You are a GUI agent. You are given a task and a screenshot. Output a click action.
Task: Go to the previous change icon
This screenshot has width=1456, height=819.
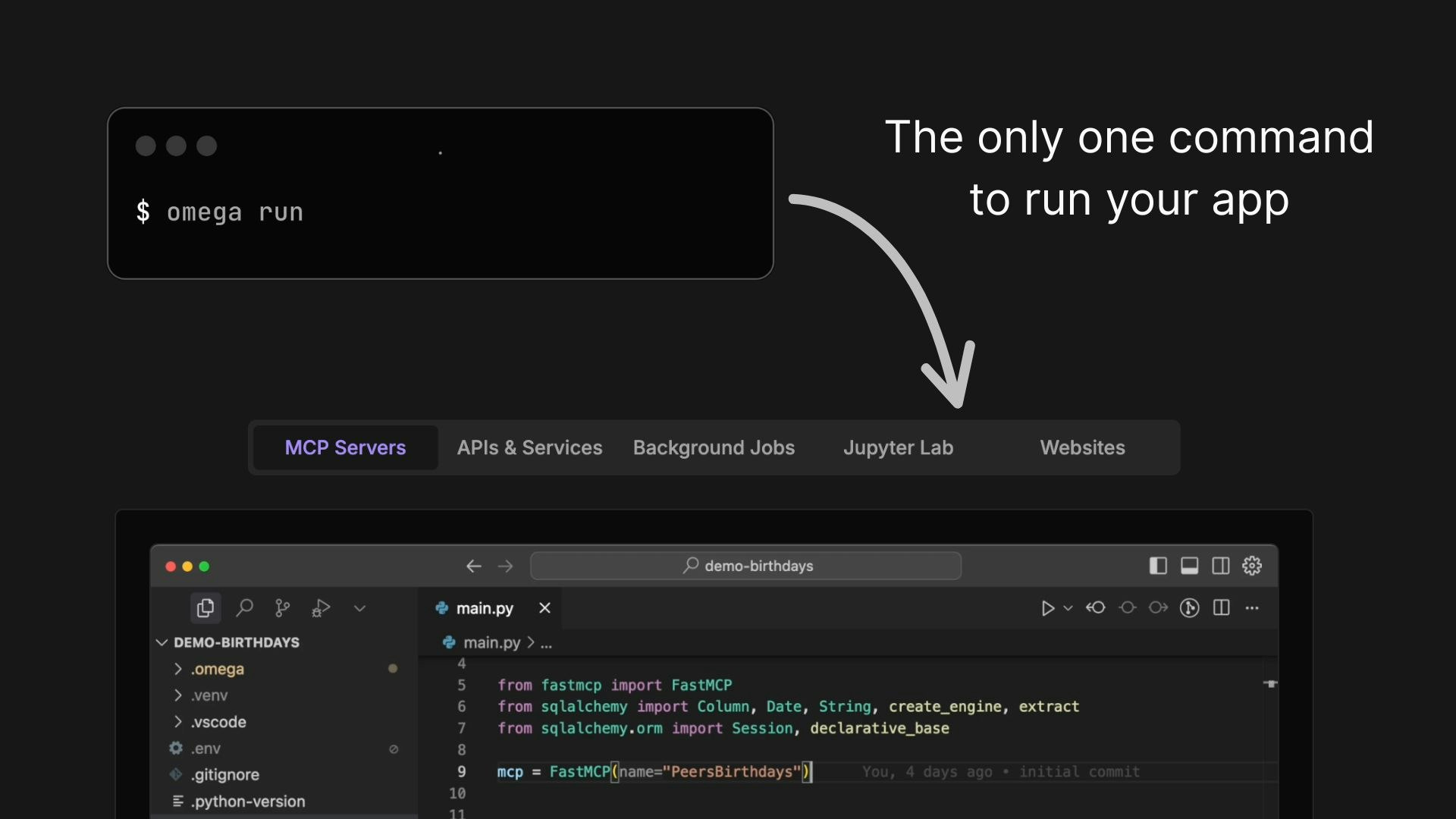tap(1096, 607)
